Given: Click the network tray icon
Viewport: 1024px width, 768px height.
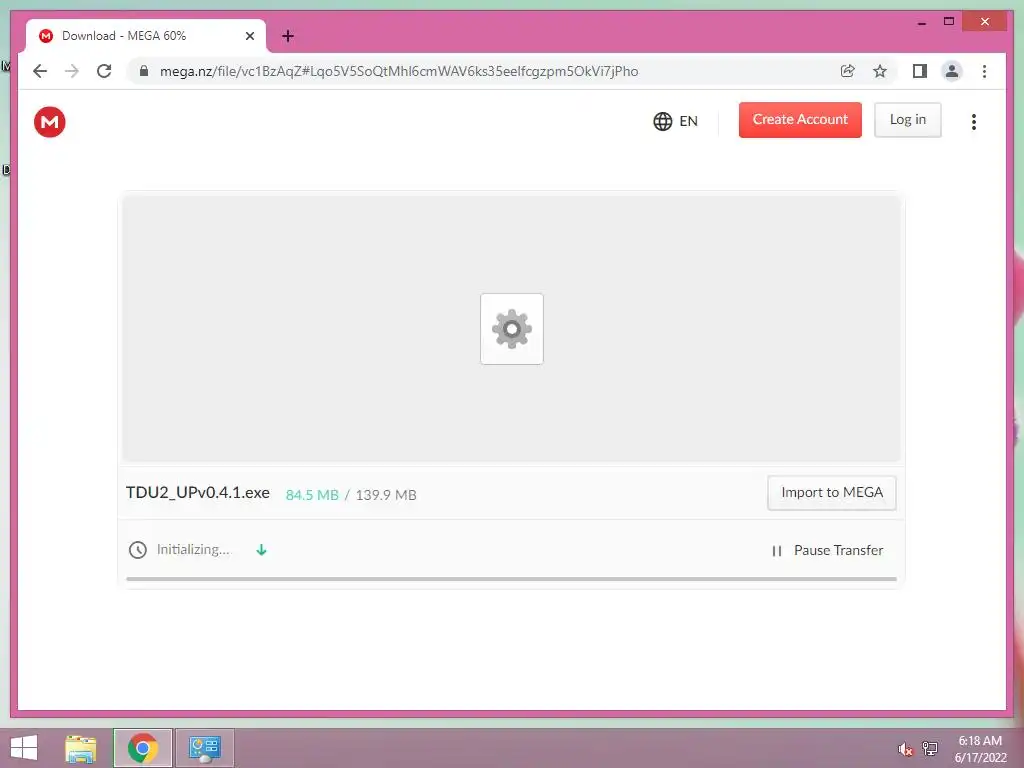Looking at the screenshot, I should 930,749.
